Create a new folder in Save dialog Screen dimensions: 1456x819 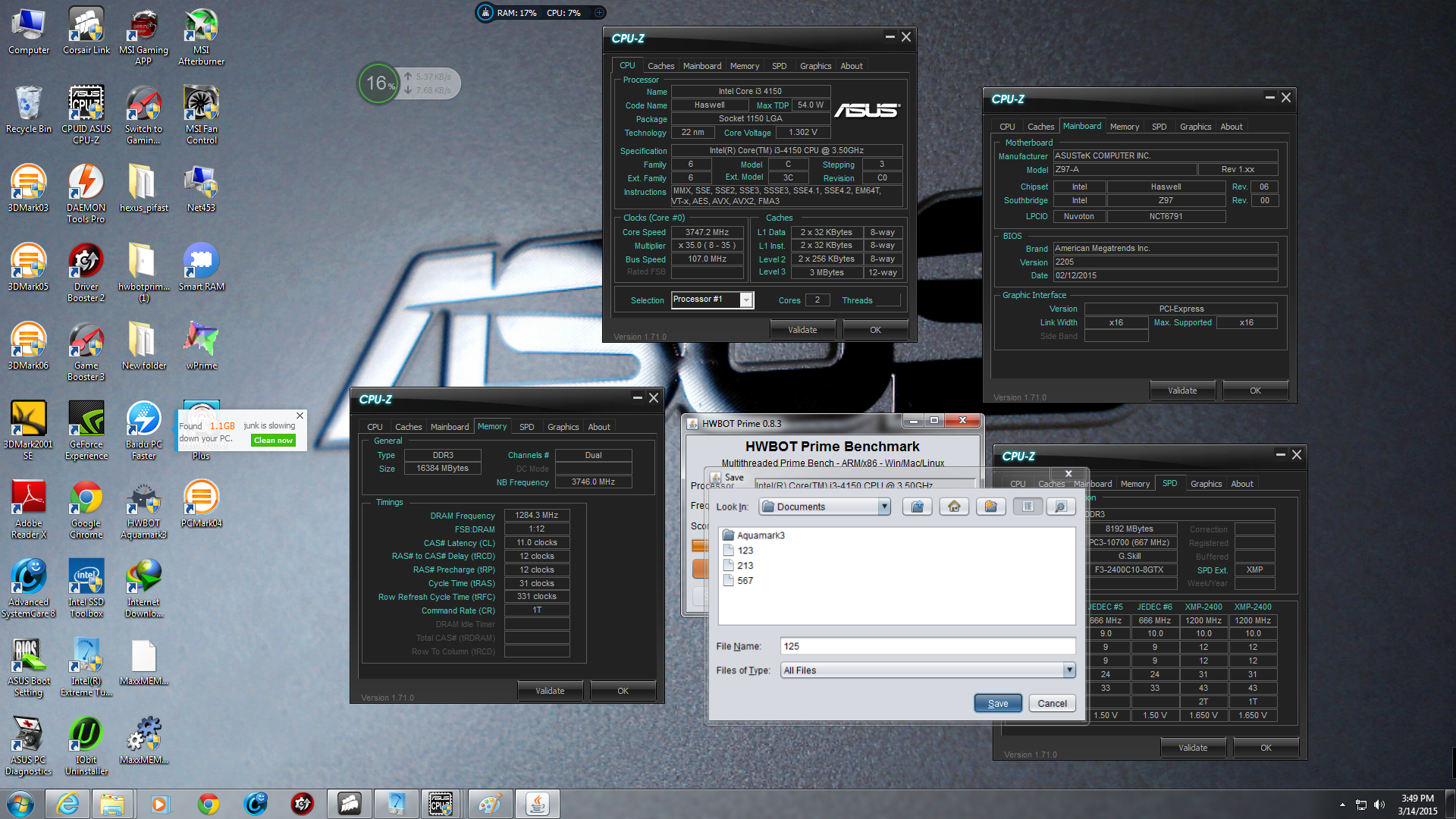pyautogui.click(x=990, y=507)
